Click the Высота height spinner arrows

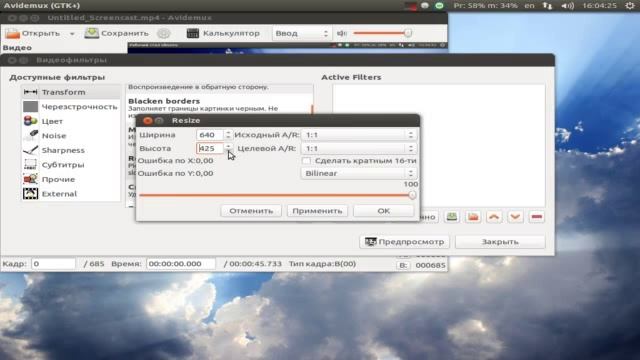pos(228,148)
